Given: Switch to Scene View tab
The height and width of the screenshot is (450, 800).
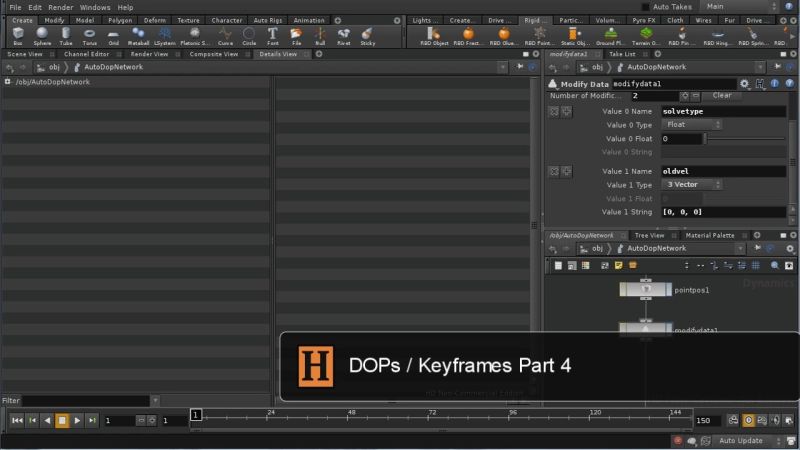Looking at the screenshot, I should tap(25, 54).
